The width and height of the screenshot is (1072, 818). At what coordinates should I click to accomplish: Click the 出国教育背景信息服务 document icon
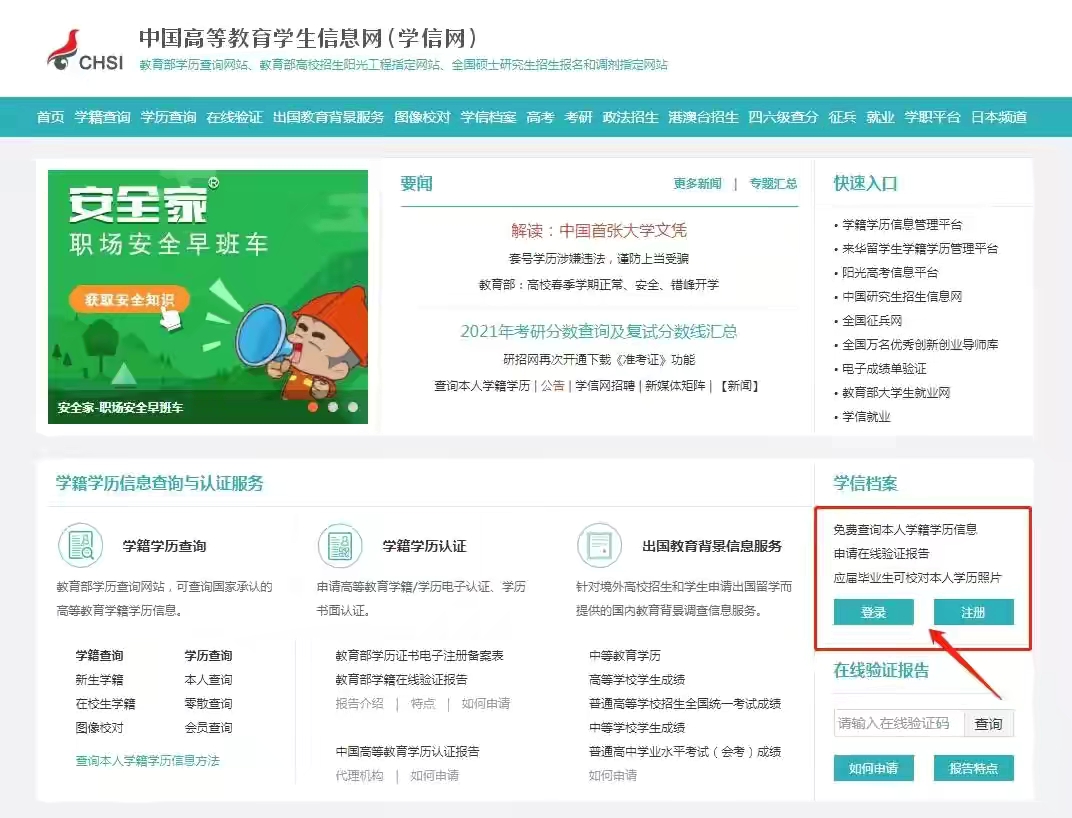click(x=599, y=545)
